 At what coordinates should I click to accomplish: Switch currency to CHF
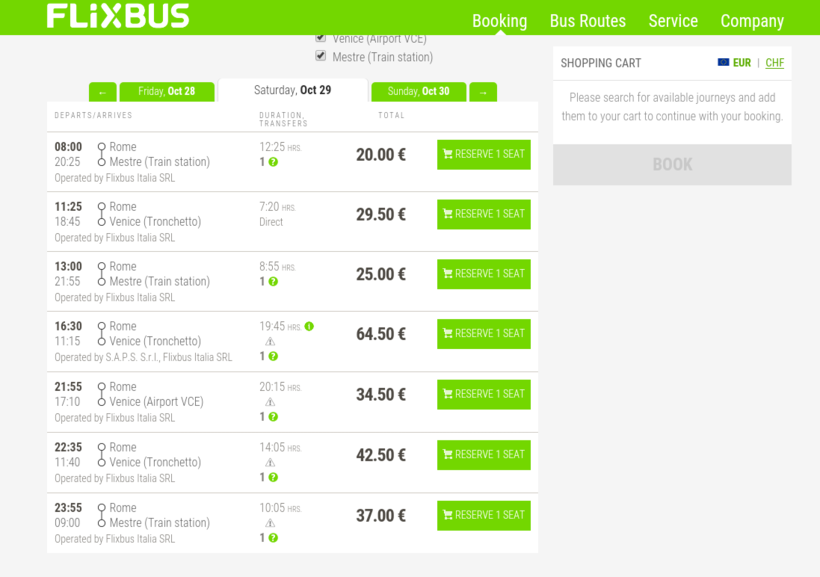774,63
